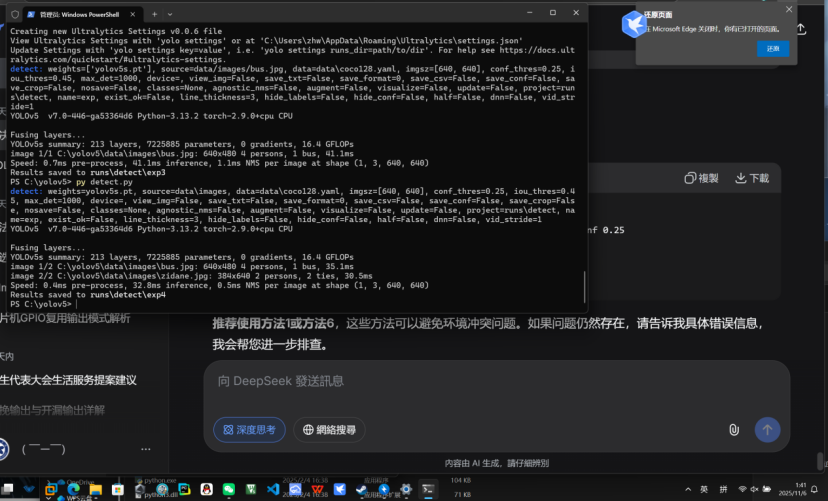Open chat 挽输出与开漏输出详解 in sidebar
The height and width of the screenshot is (501, 828).
click(52, 410)
